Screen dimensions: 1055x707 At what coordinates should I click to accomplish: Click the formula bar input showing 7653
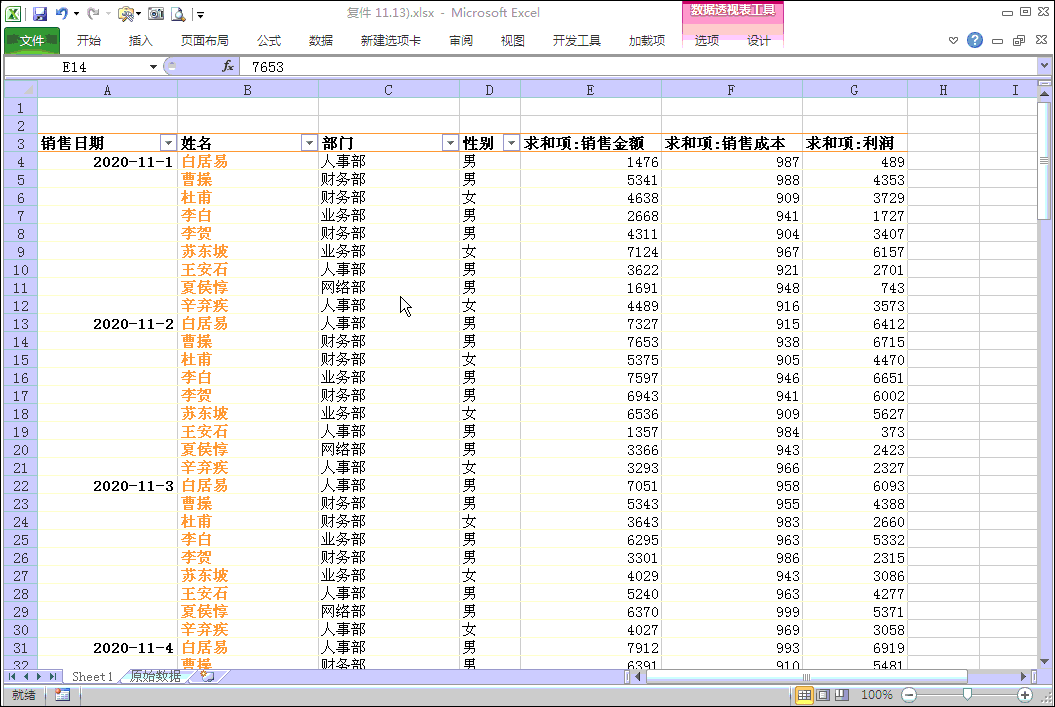(x=639, y=67)
